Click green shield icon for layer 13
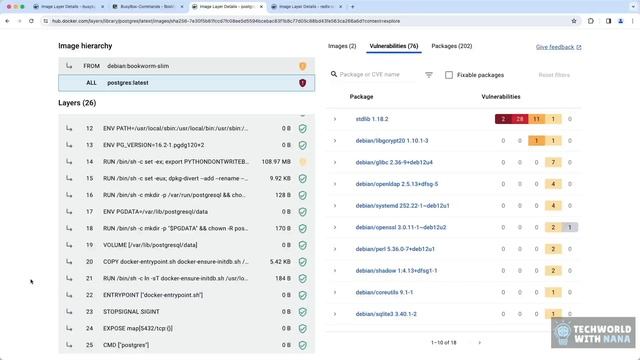Screen dimensions: 640x360 [x=302, y=145]
